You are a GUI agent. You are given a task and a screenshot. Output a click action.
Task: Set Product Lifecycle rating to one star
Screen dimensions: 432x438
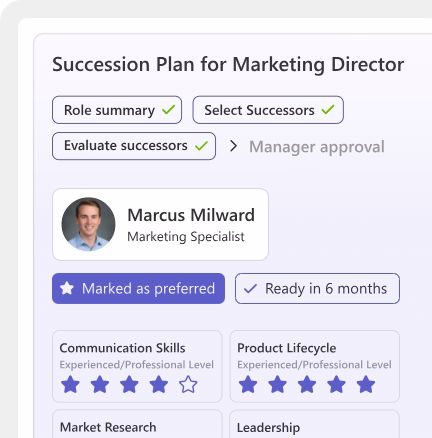248,384
